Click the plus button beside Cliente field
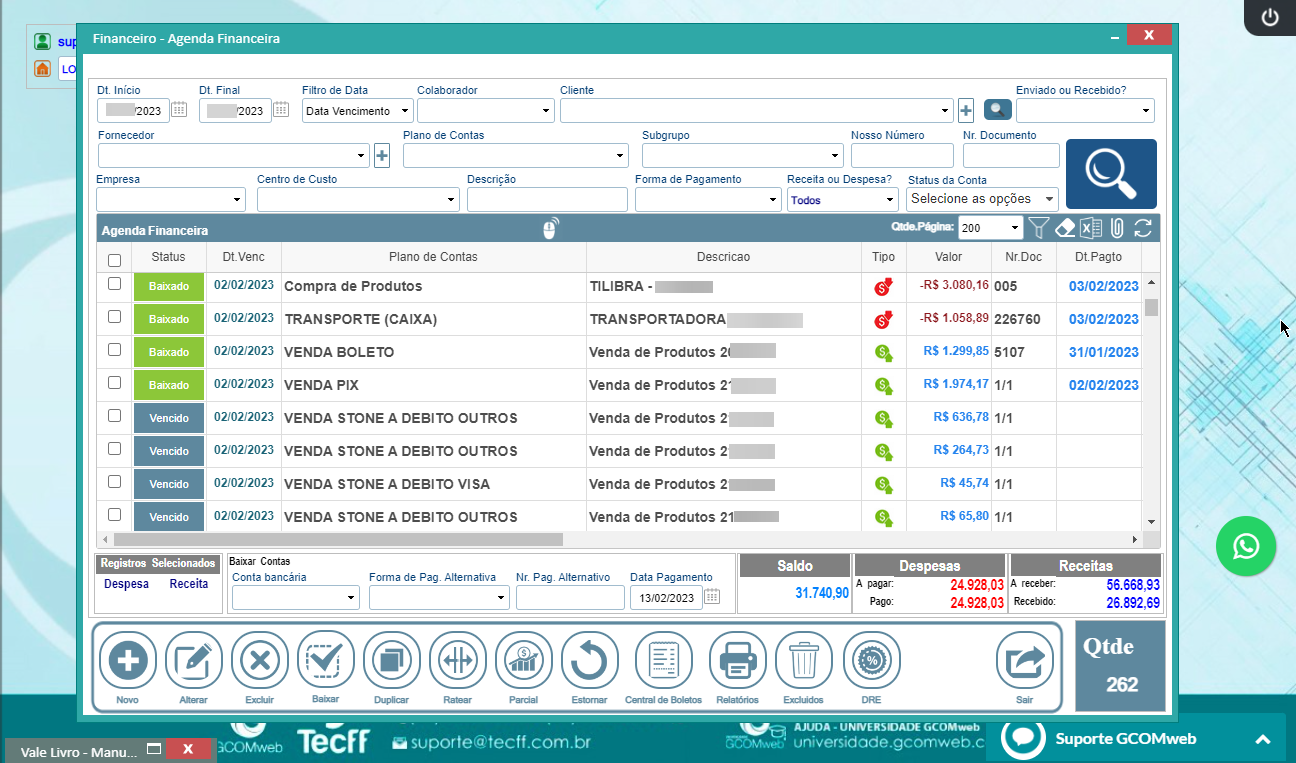Viewport: 1296px width, 763px height. click(966, 110)
